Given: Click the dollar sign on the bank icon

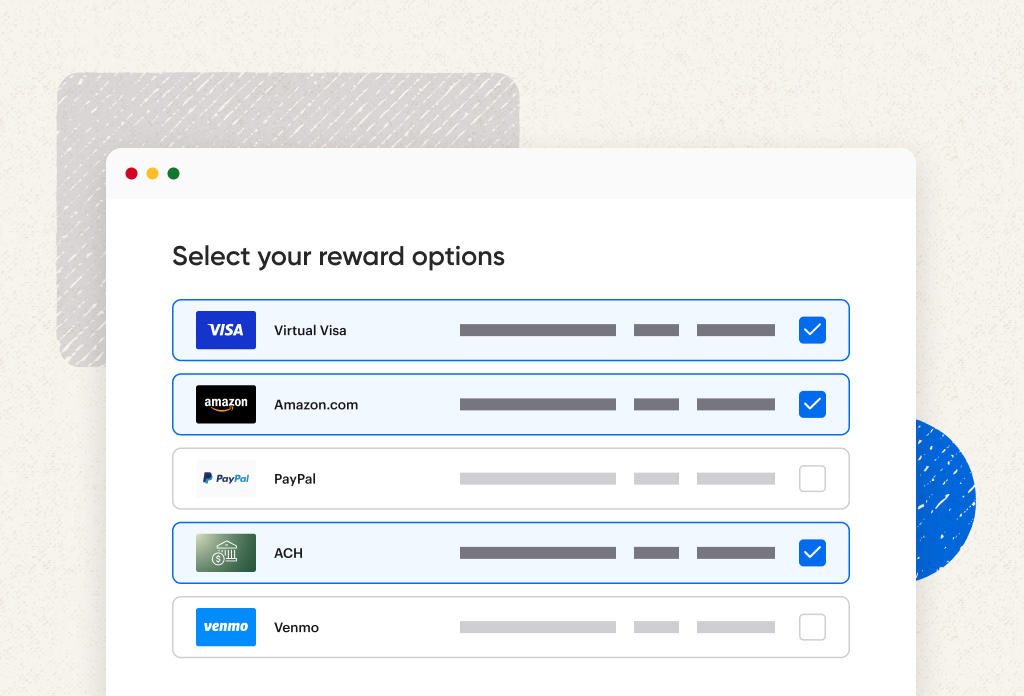Looking at the screenshot, I should 220,557.
